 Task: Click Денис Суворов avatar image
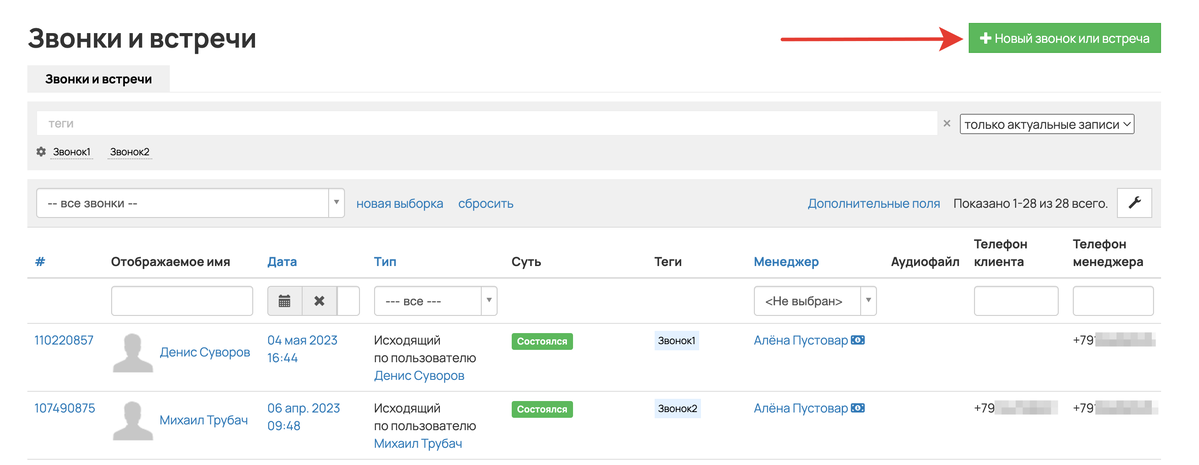(x=133, y=353)
